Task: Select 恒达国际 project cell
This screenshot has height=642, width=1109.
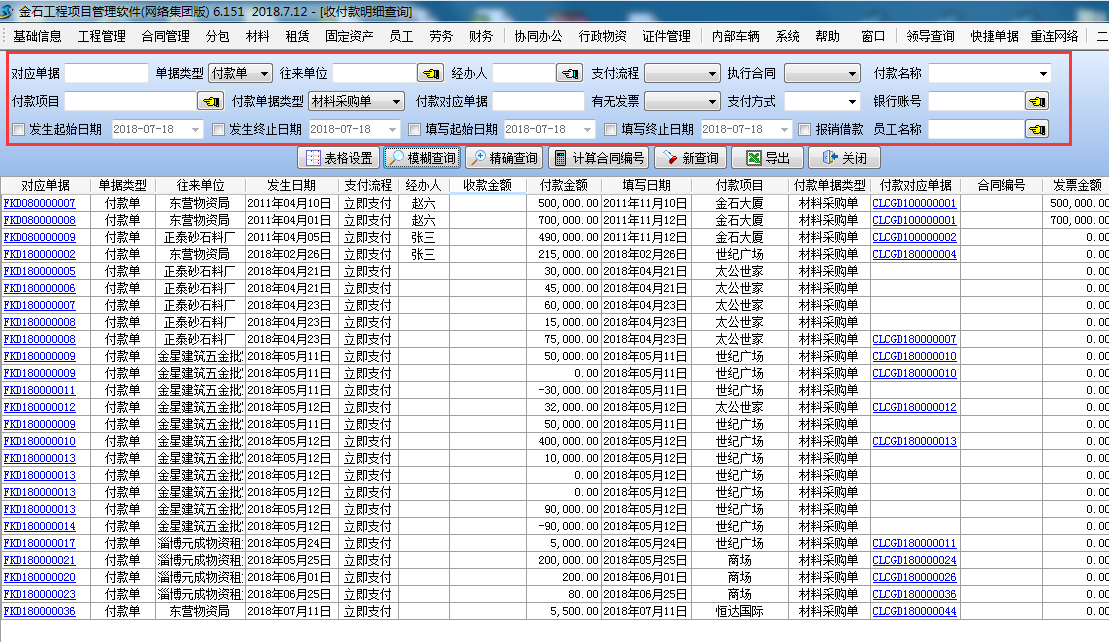Action: [x=740, y=611]
